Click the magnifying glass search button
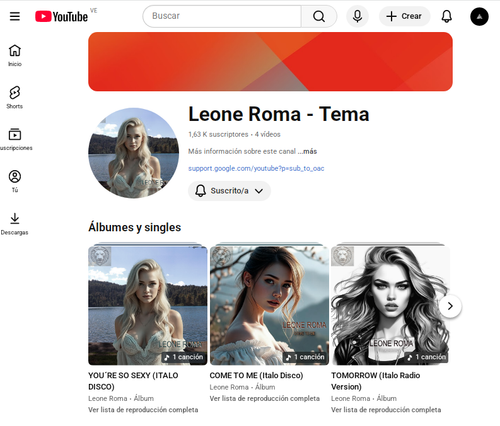500x426 pixels. coord(319,16)
